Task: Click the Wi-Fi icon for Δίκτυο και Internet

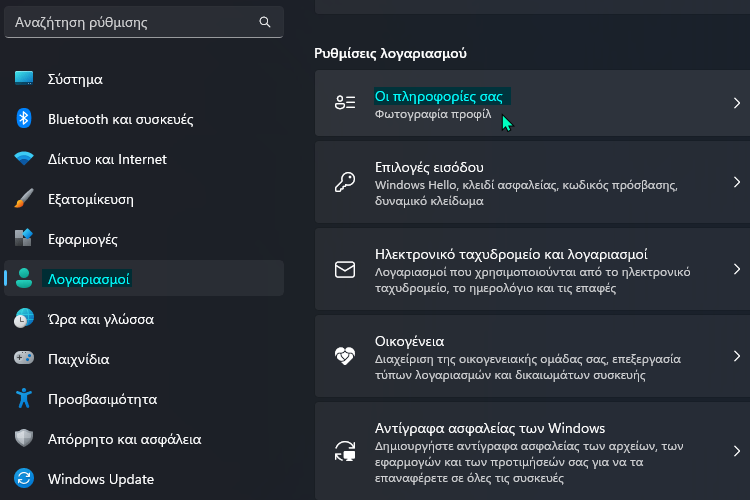Action: click(x=24, y=158)
